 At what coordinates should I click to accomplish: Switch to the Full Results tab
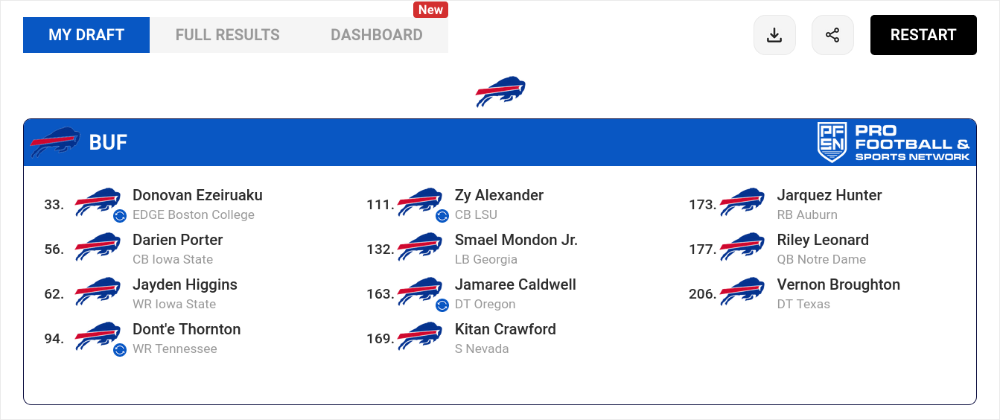point(228,35)
